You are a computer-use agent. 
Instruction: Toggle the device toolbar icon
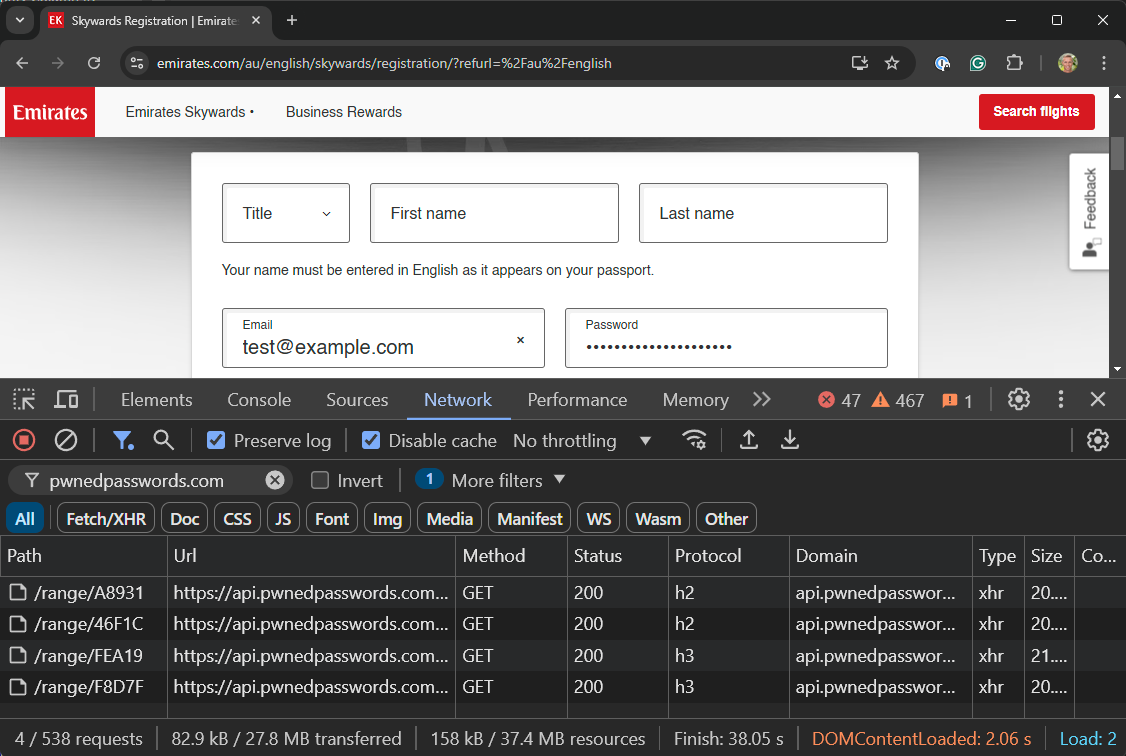[x=66, y=400]
